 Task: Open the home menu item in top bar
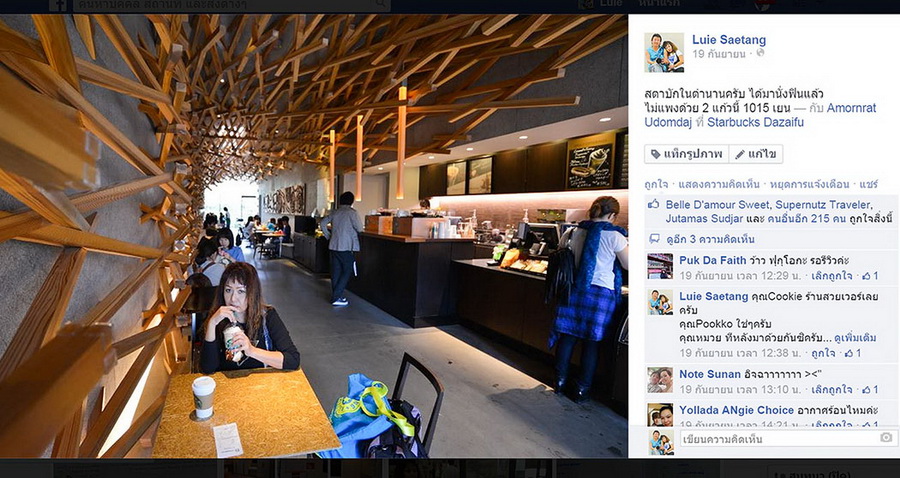[658, 3]
